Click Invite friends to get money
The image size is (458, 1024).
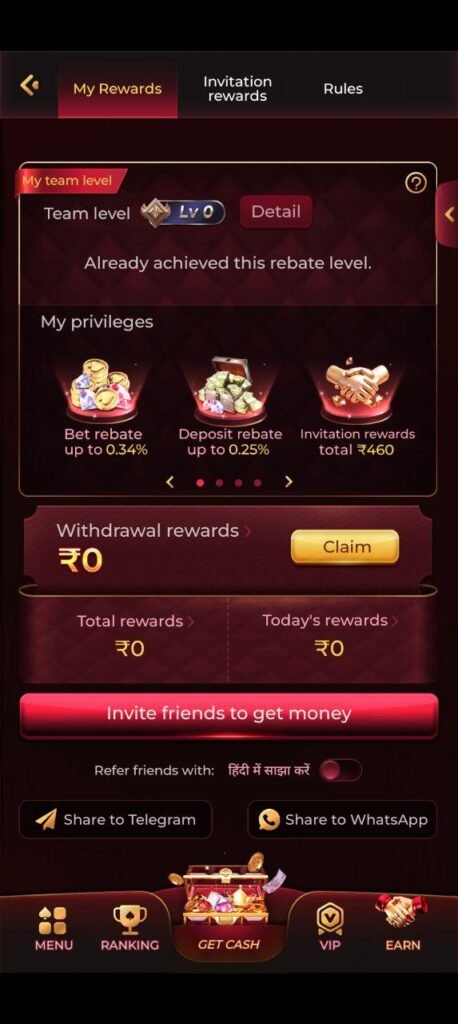coord(229,714)
